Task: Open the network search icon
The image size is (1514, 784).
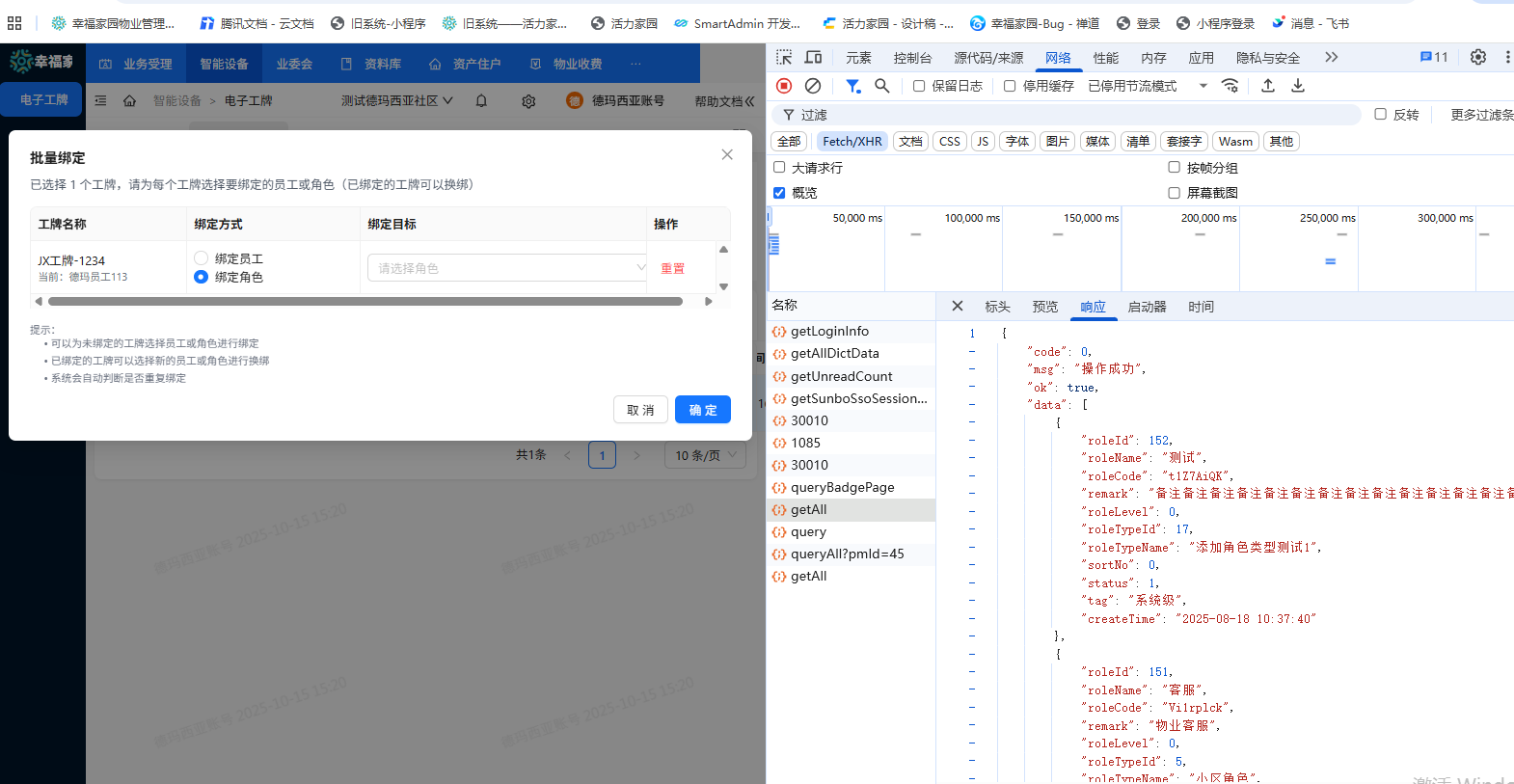Action: (881, 86)
